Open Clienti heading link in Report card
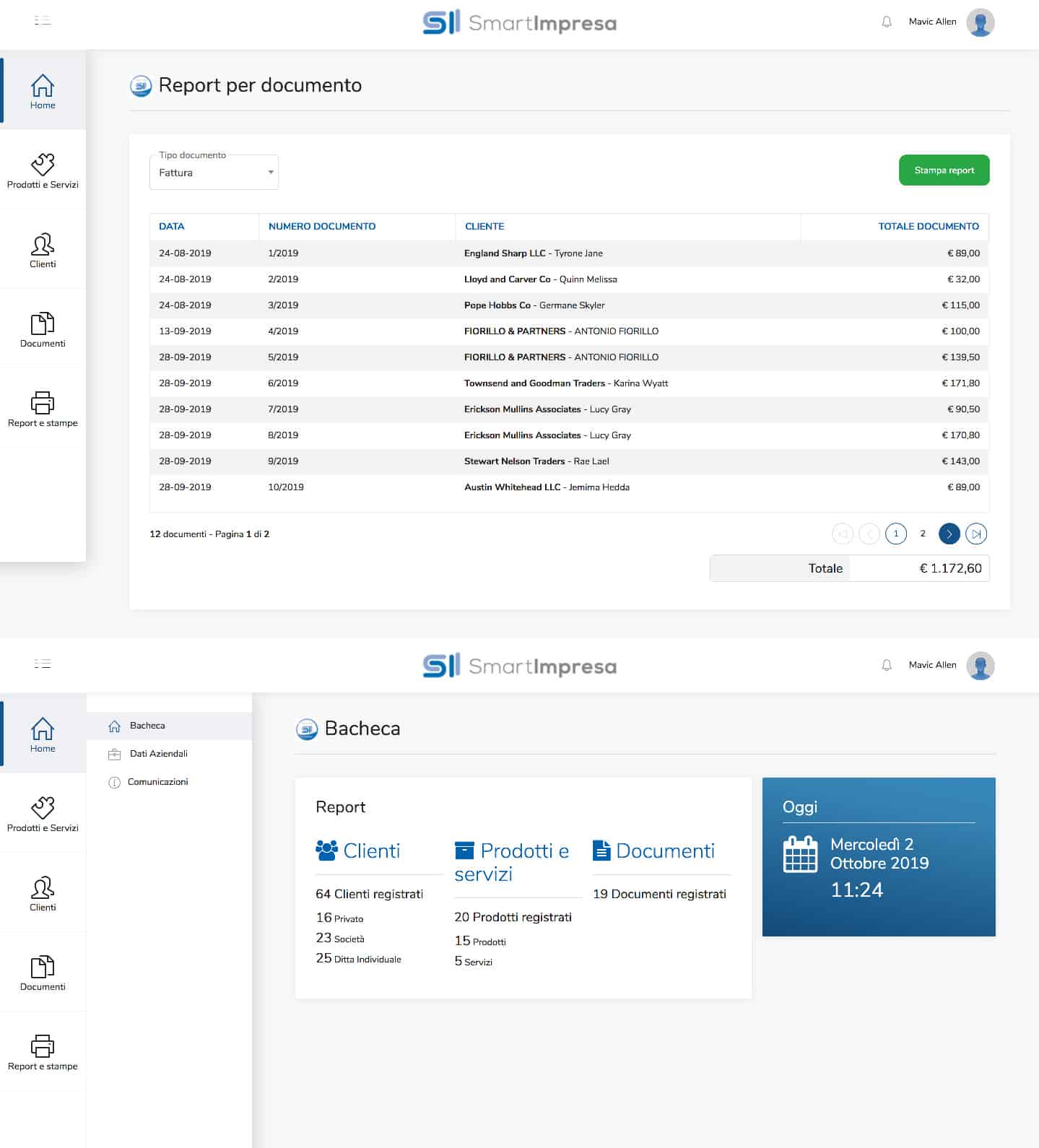Screen dimensions: 1039x1148 click(372, 851)
